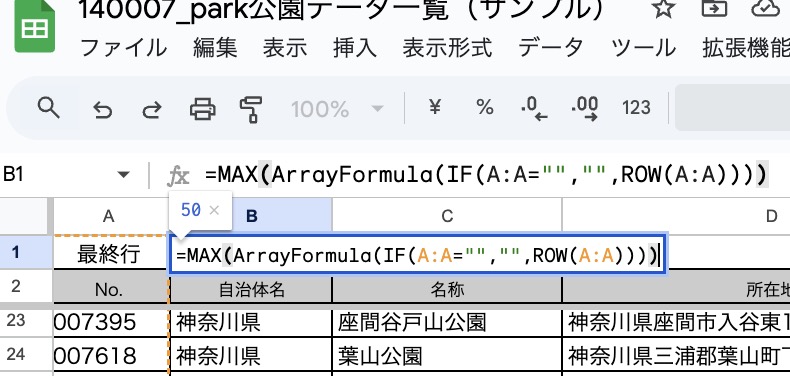
Task: Click cell 007618
Action: tap(110, 356)
